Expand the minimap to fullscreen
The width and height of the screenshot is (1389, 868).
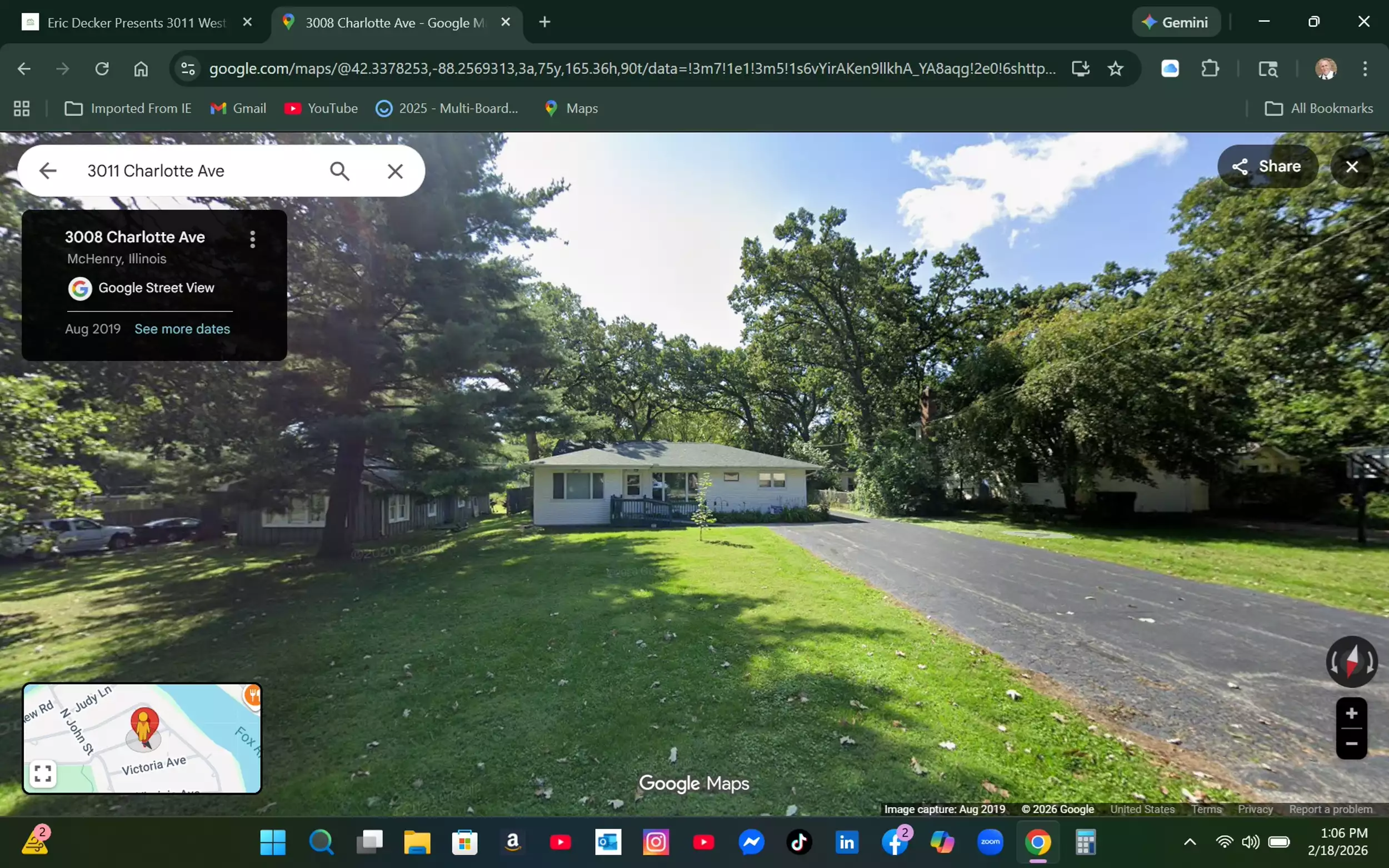pyautogui.click(x=43, y=774)
